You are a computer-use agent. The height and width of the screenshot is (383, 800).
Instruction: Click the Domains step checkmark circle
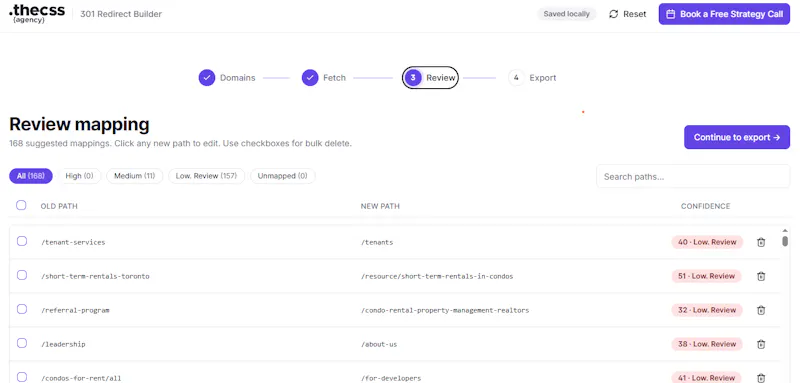207,78
